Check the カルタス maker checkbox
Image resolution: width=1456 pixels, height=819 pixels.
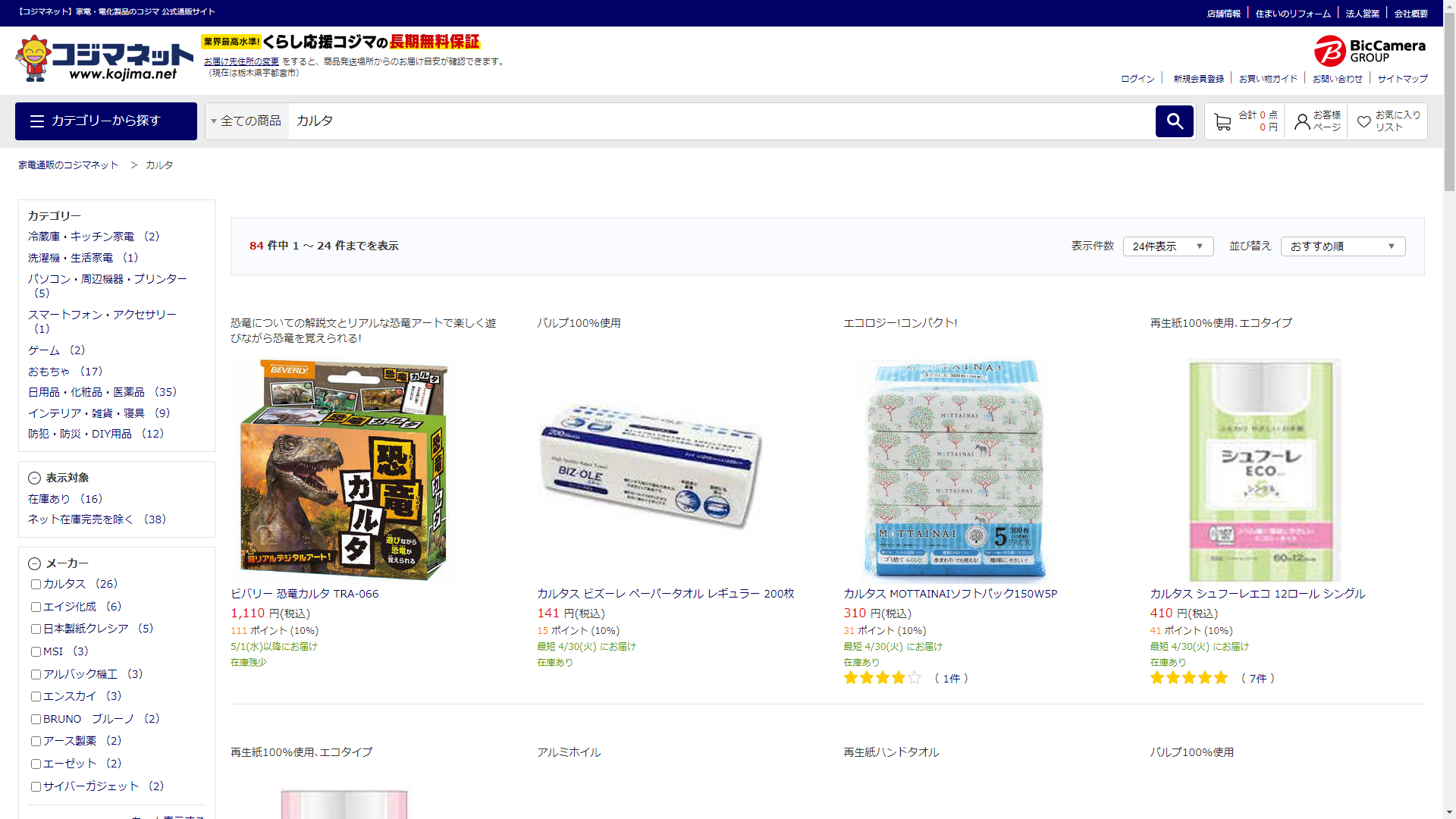tap(36, 585)
